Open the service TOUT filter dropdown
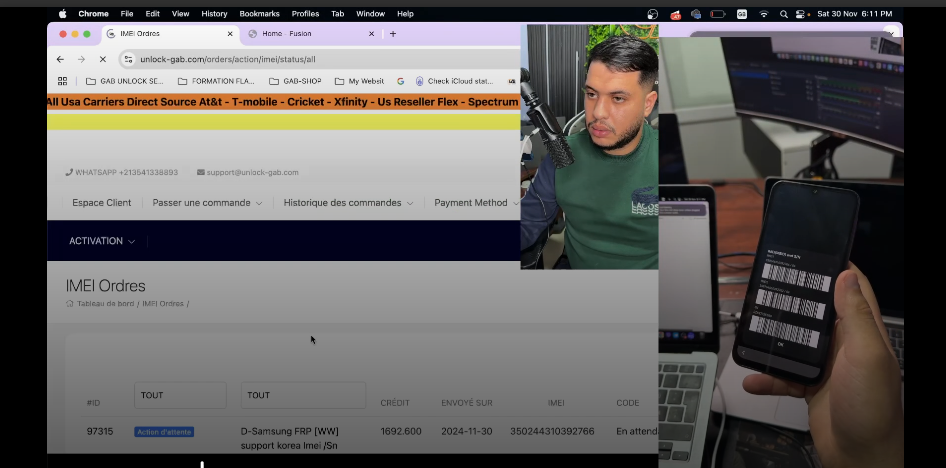The height and width of the screenshot is (468, 946). (303, 395)
